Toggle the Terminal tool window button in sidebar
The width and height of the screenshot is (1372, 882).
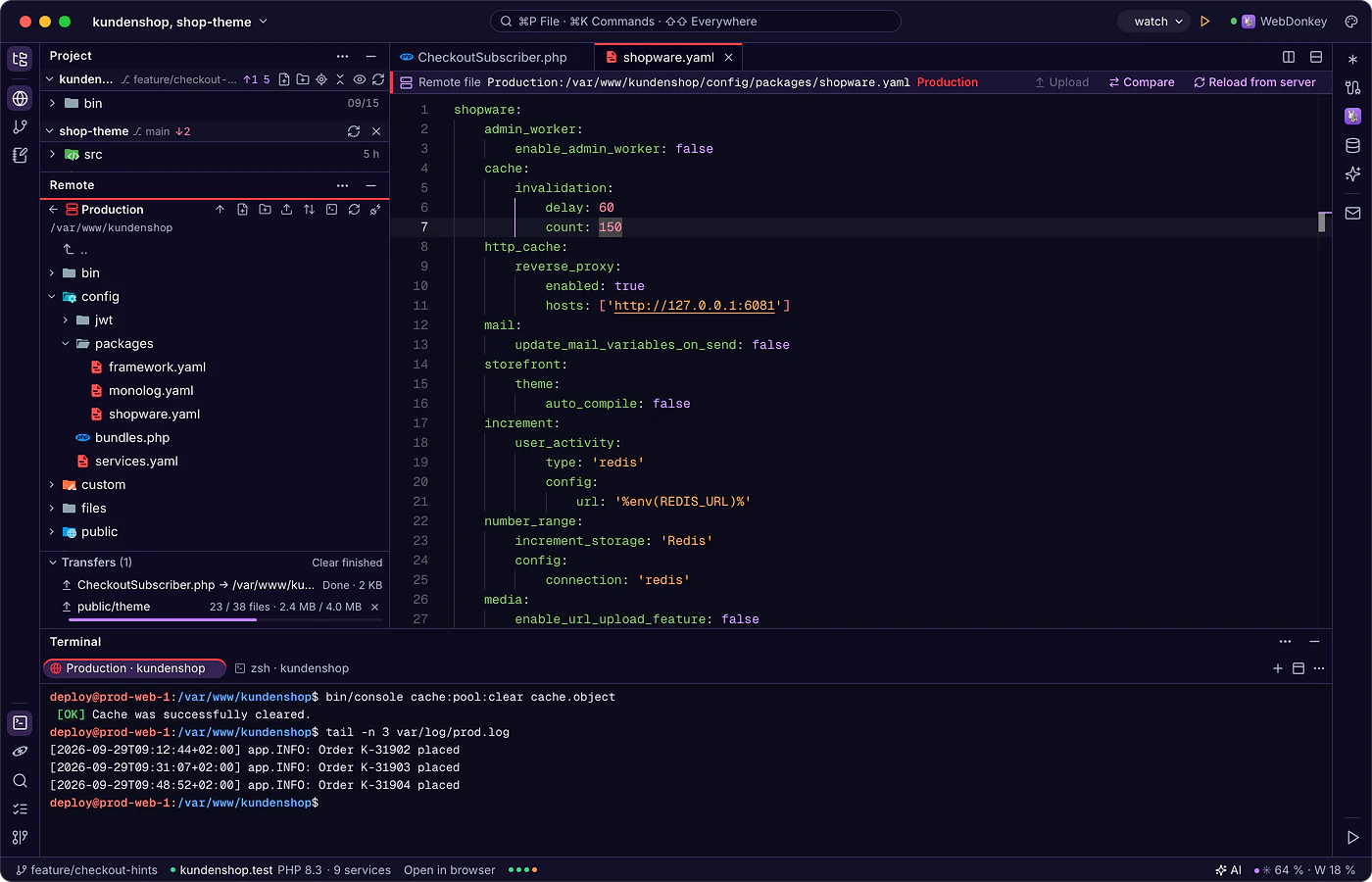[x=20, y=723]
